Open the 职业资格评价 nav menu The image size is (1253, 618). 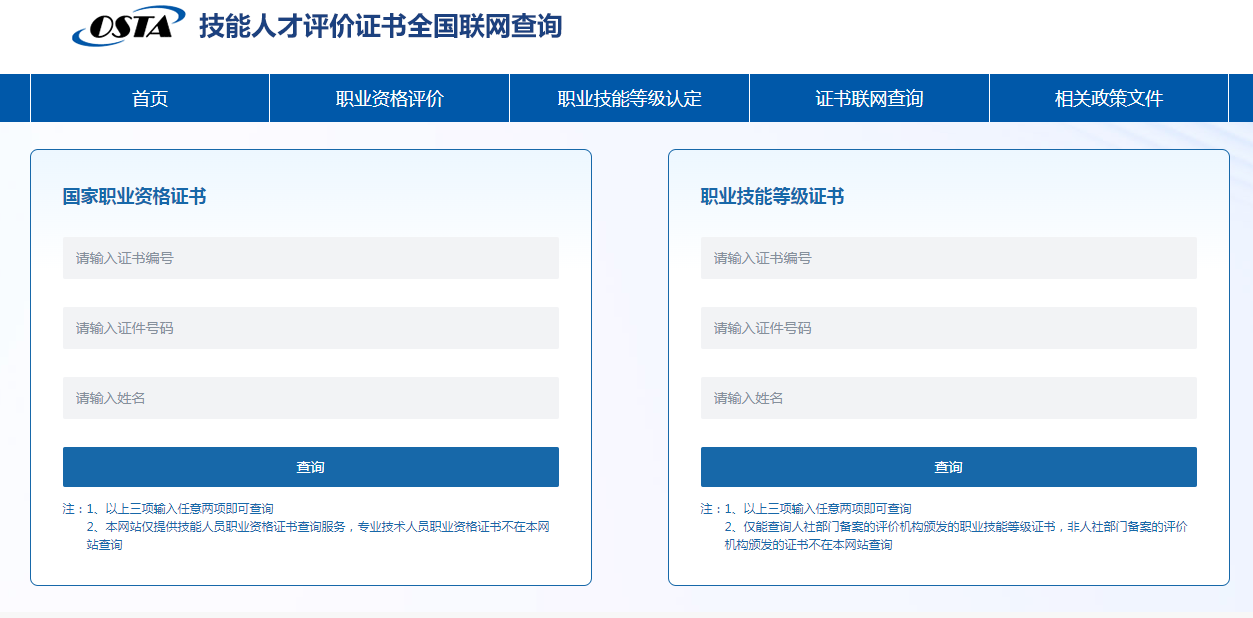click(389, 98)
